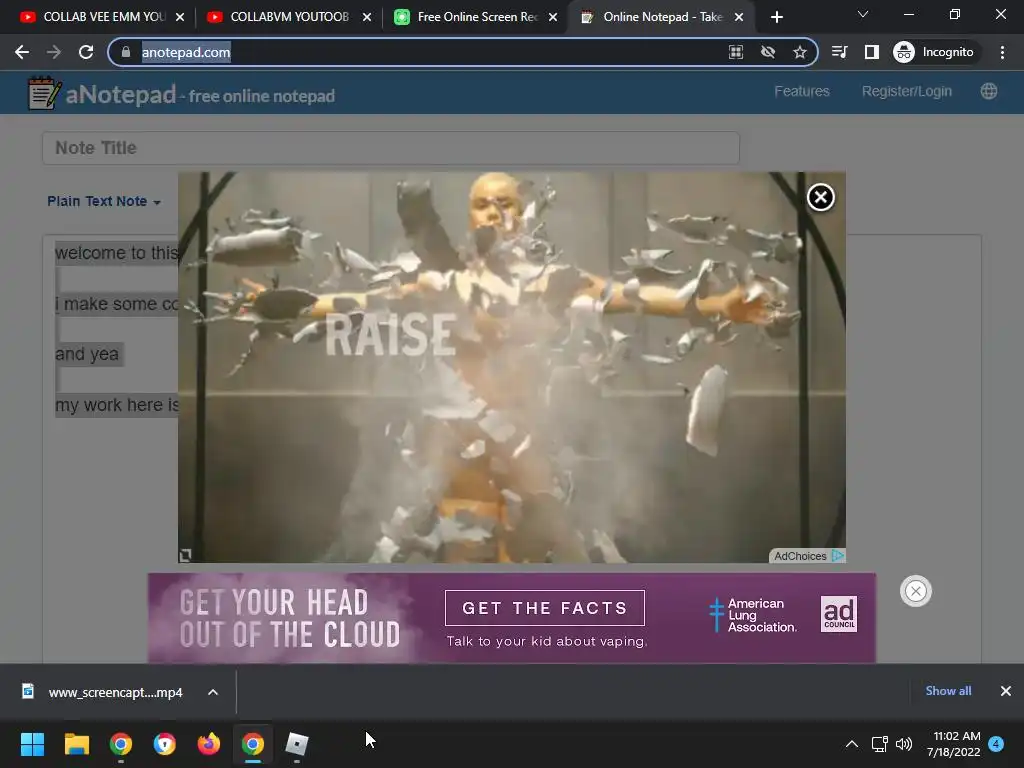Screen dimensions: 1024x768
Task: Click the Note Title input field
Action: coord(391,148)
